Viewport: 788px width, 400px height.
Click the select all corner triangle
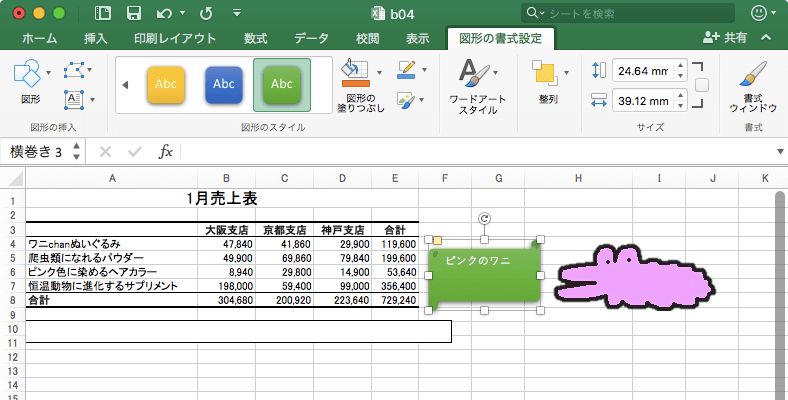(15, 179)
